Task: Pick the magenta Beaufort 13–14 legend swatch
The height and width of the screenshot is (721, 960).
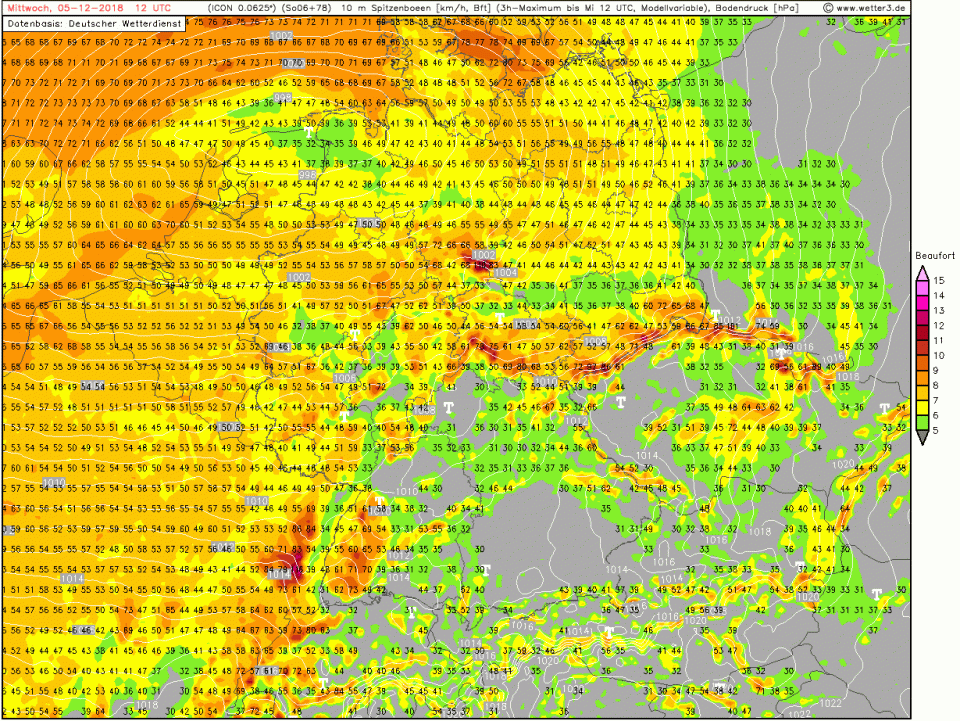Action: pyautogui.click(x=922, y=303)
